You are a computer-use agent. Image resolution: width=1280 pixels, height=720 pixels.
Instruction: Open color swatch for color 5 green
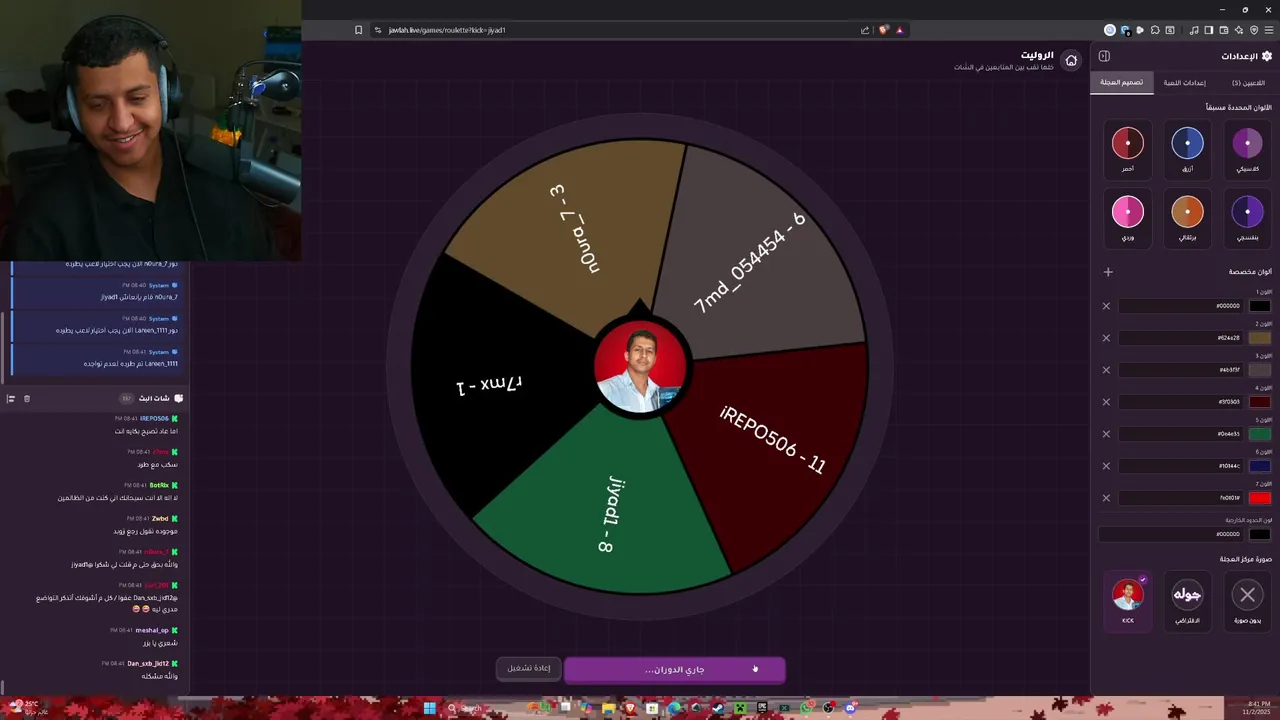(1259, 434)
